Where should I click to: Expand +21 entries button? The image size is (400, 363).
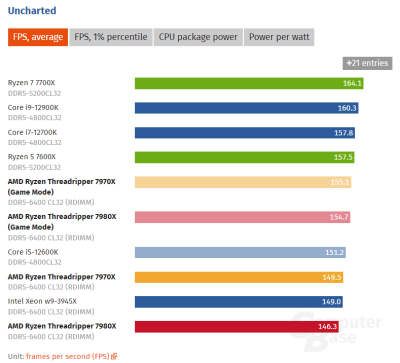coord(367,63)
